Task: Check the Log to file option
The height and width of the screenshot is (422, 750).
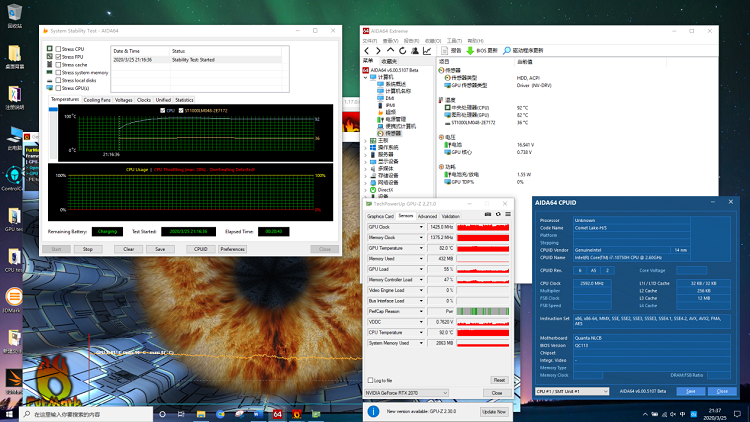Action: (370, 380)
